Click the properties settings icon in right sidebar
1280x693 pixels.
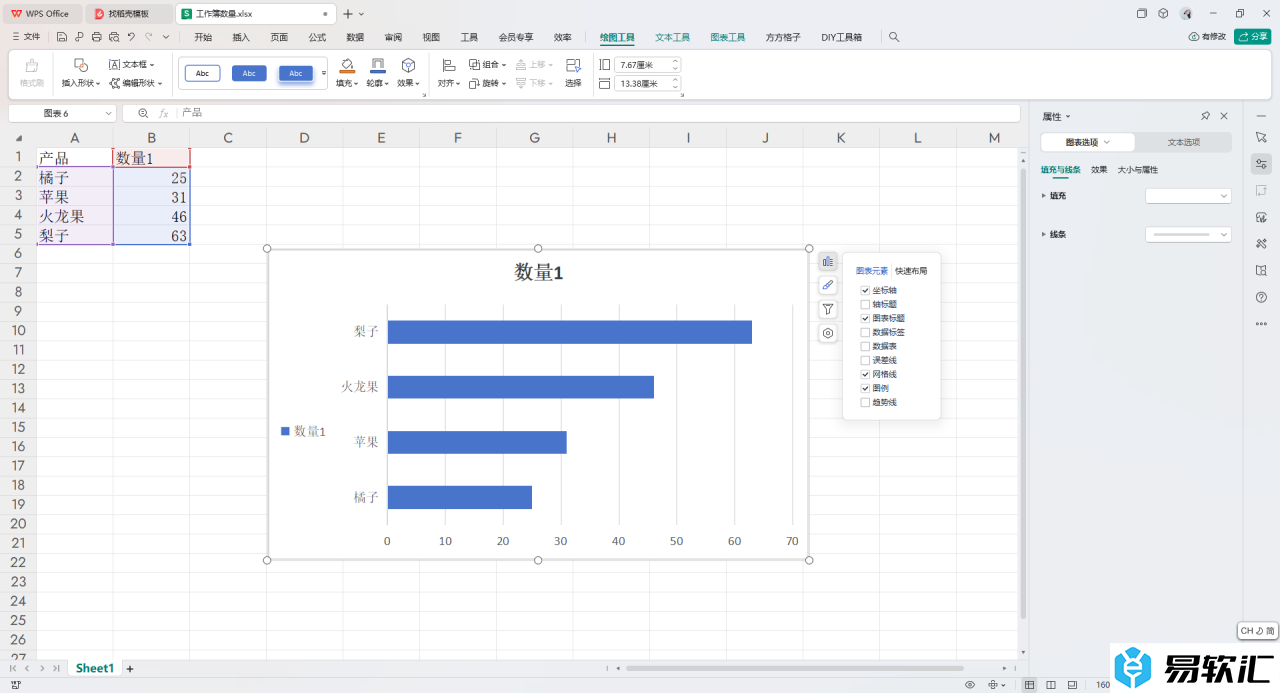point(1261,164)
